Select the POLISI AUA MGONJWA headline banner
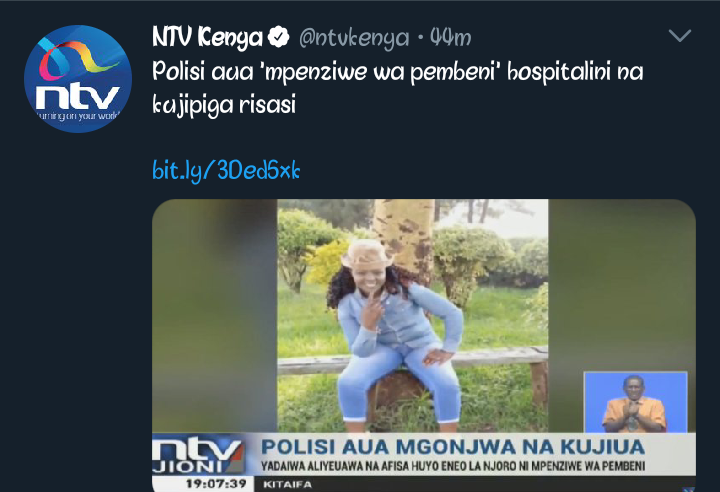720x492 pixels. [x=453, y=447]
